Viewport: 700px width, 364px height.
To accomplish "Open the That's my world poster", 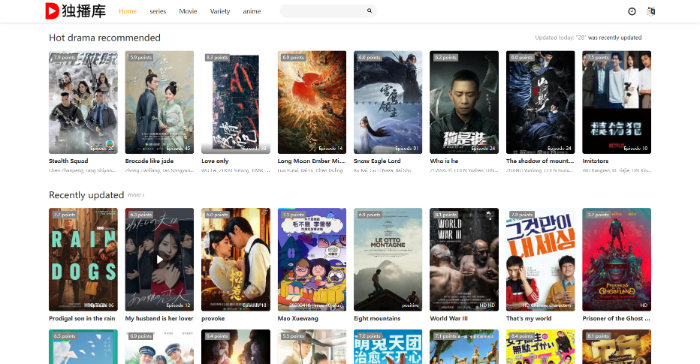I will (540, 259).
